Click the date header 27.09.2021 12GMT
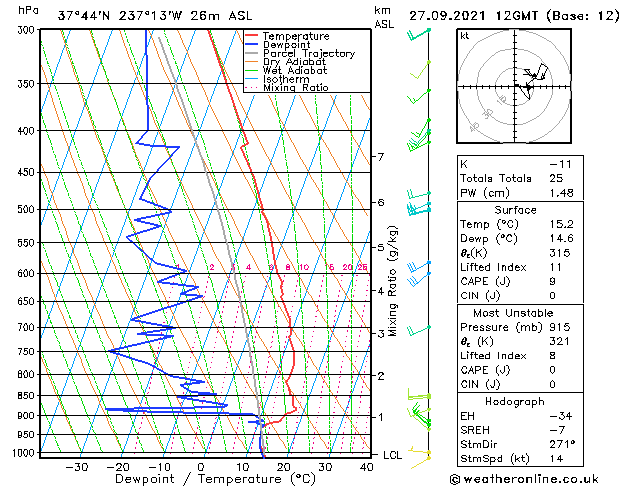Viewport: 629px width, 486px height. (473, 16)
